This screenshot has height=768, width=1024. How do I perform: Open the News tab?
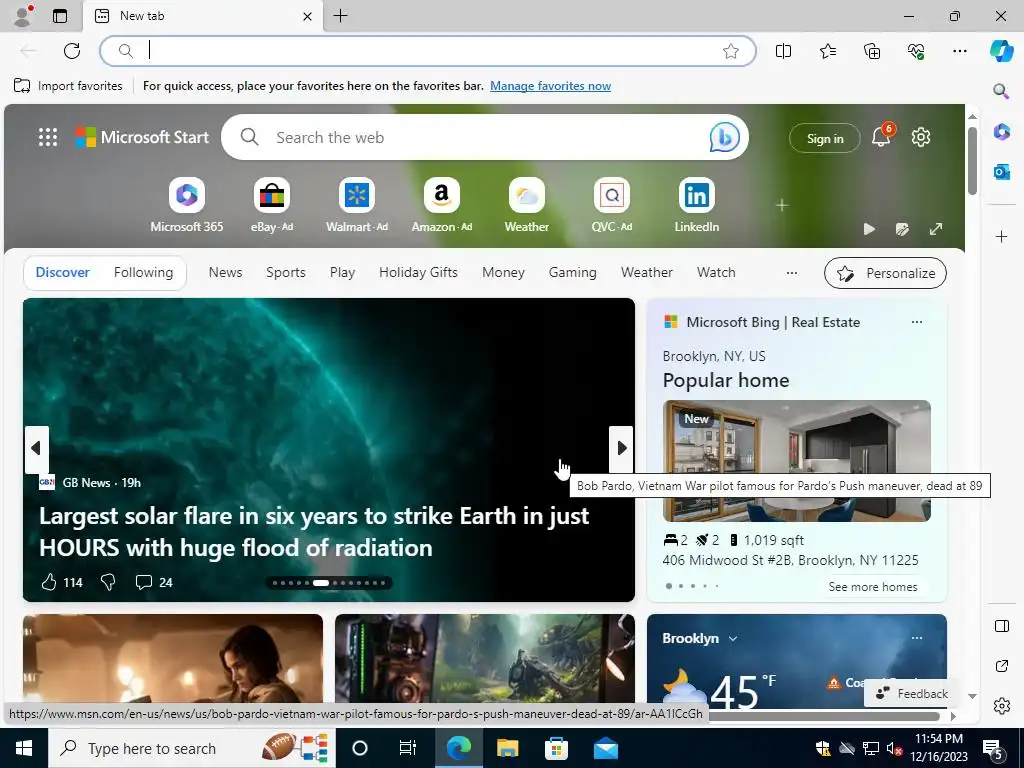pyautogui.click(x=225, y=272)
